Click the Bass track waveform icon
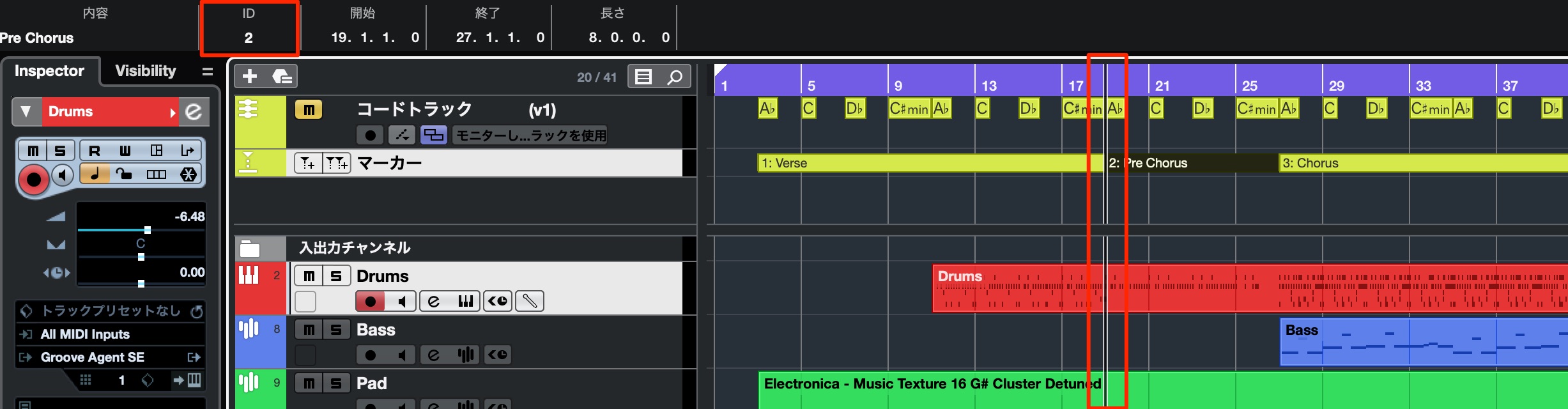The image size is (1568, 409). [249, 329]
